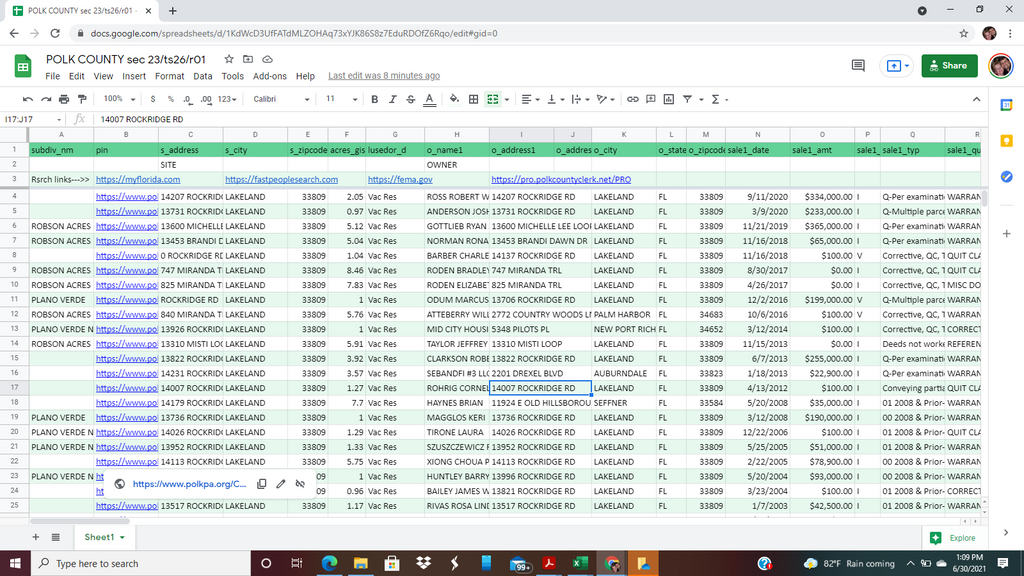
Task: Edit link pencil icon in popup
Action: (281, 484)
